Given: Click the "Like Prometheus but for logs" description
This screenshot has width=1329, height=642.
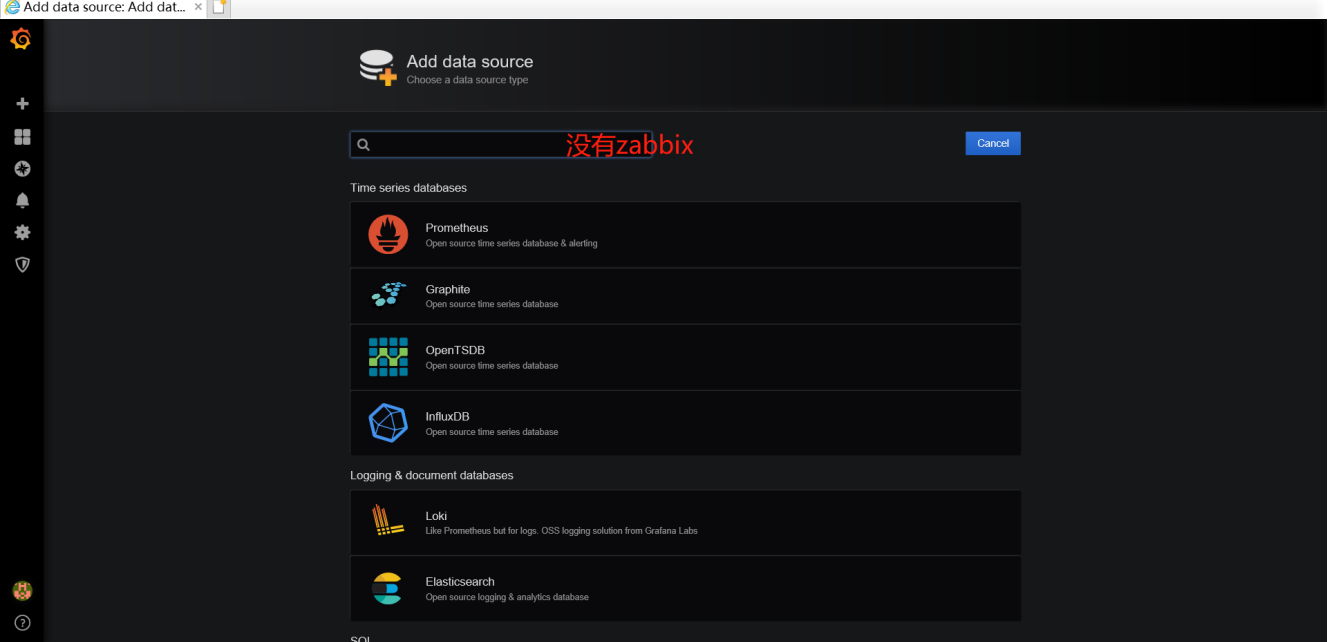Looking at the screenshot, I should click(562, 531).
